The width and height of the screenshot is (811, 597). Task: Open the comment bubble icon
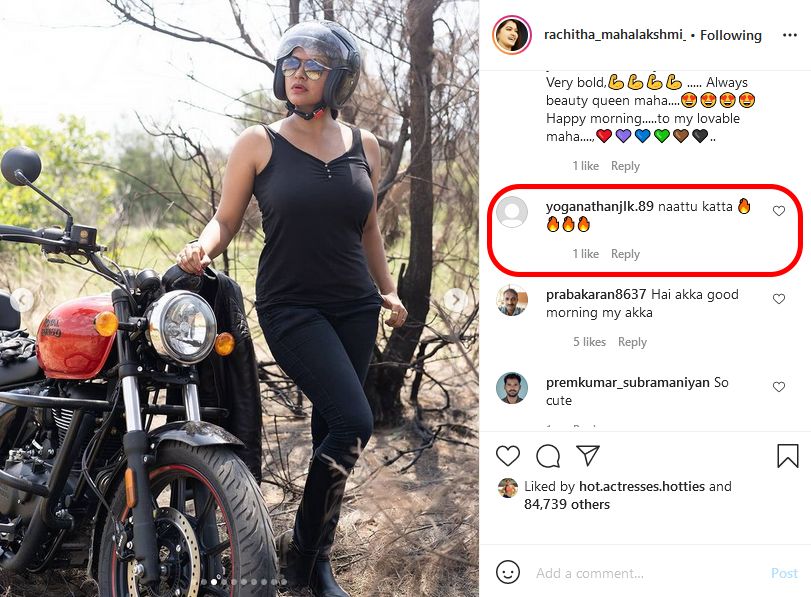tap(548, 457)
